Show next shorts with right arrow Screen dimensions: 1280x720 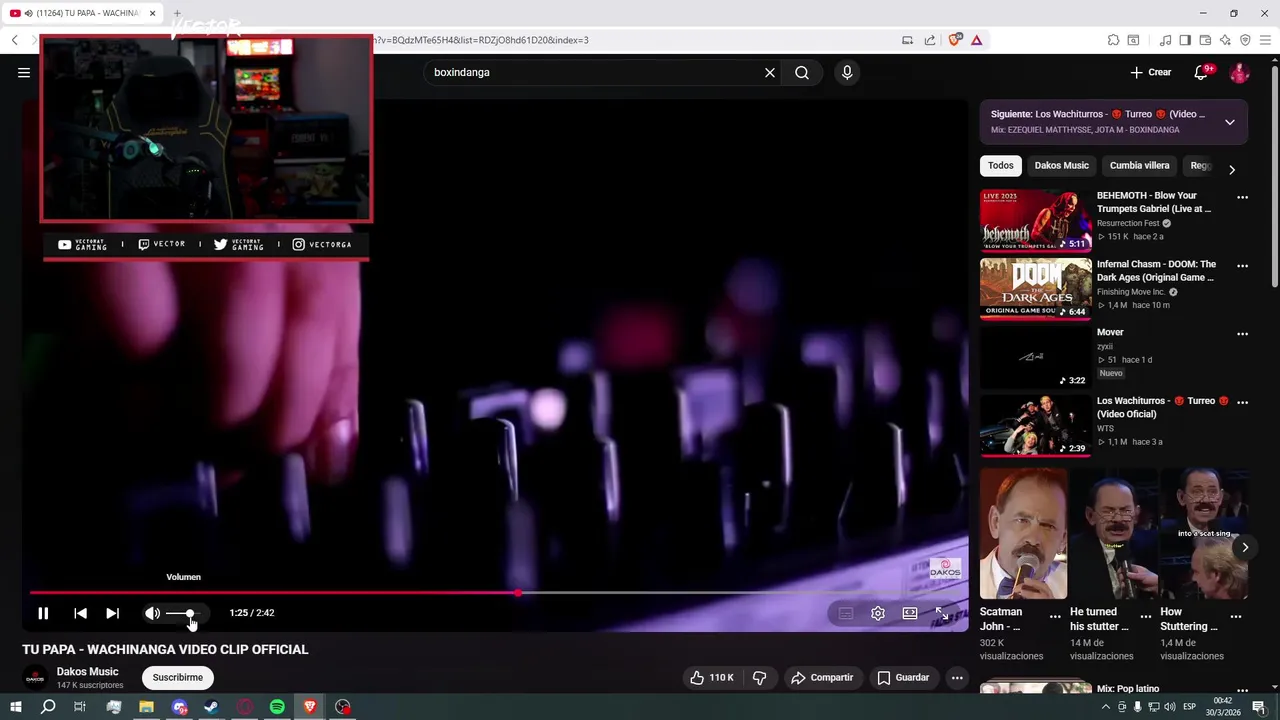(1245, 547)
